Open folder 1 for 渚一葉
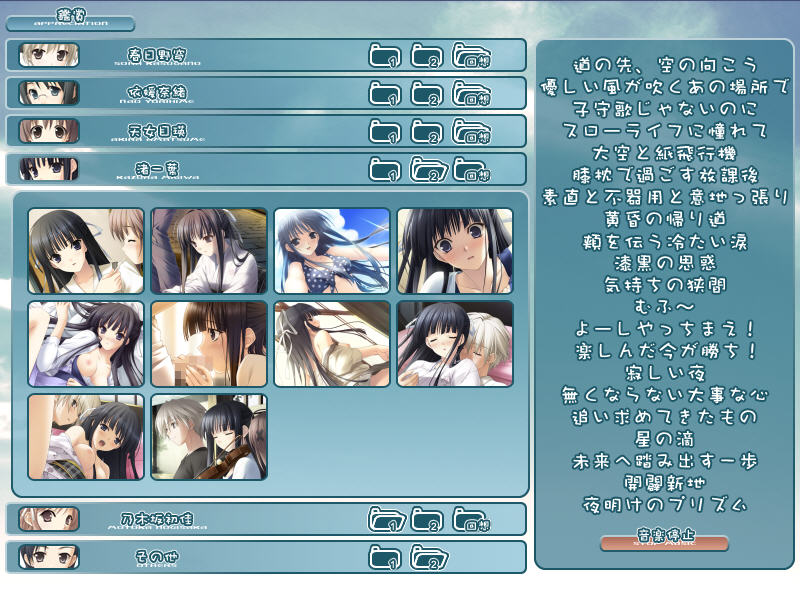The height and width of the screenshot is (600, 800). (x=385, y=169)
